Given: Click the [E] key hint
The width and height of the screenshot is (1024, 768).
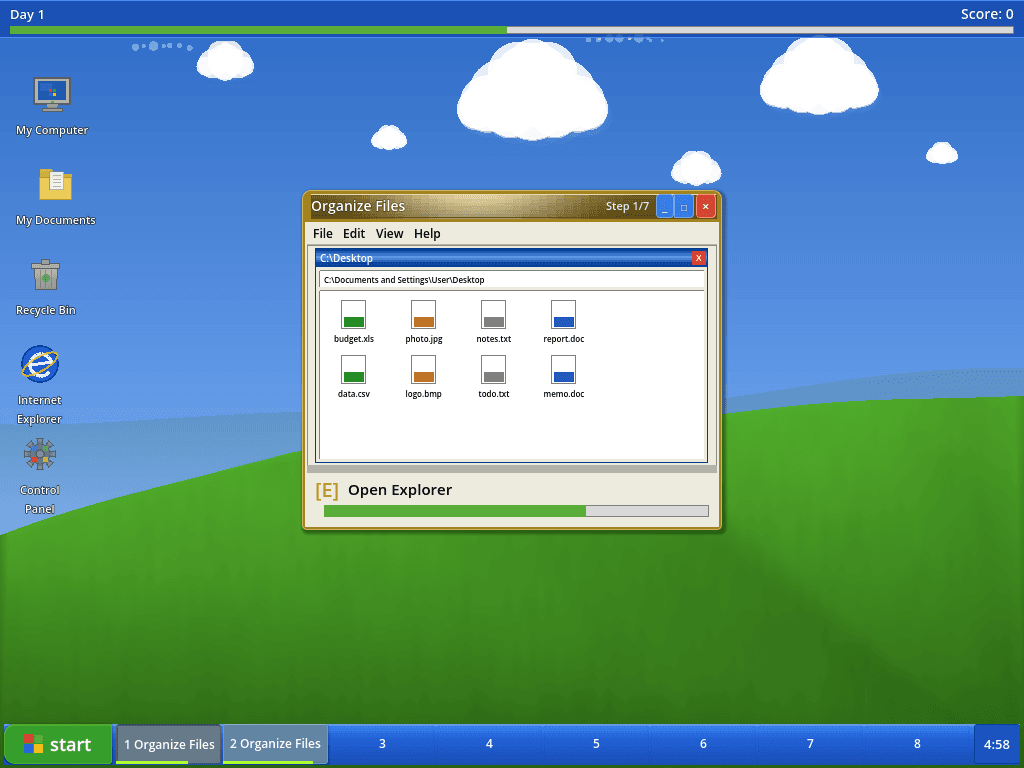Looking at the screenshot, I should 327,490.
